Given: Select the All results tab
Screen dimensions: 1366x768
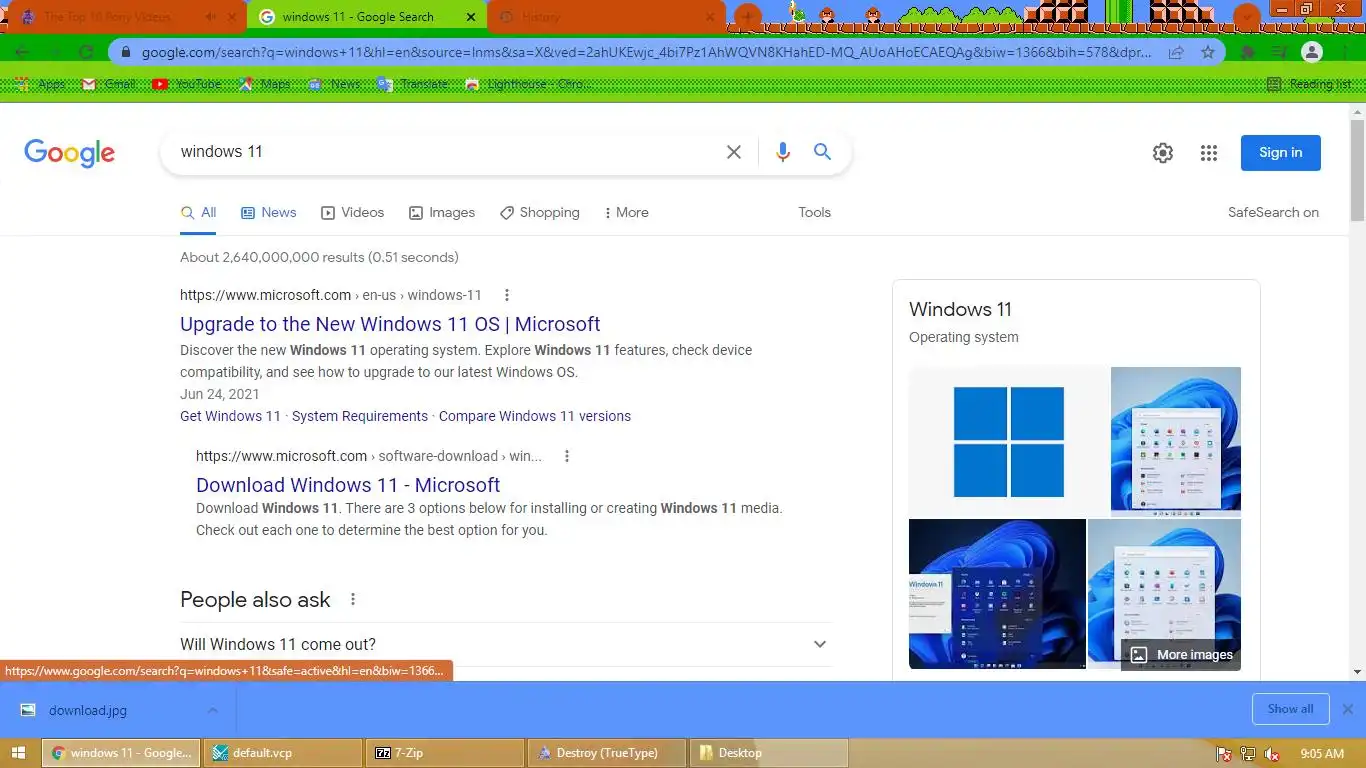Looking at the screenshot, I should click(x=198, y=212).
